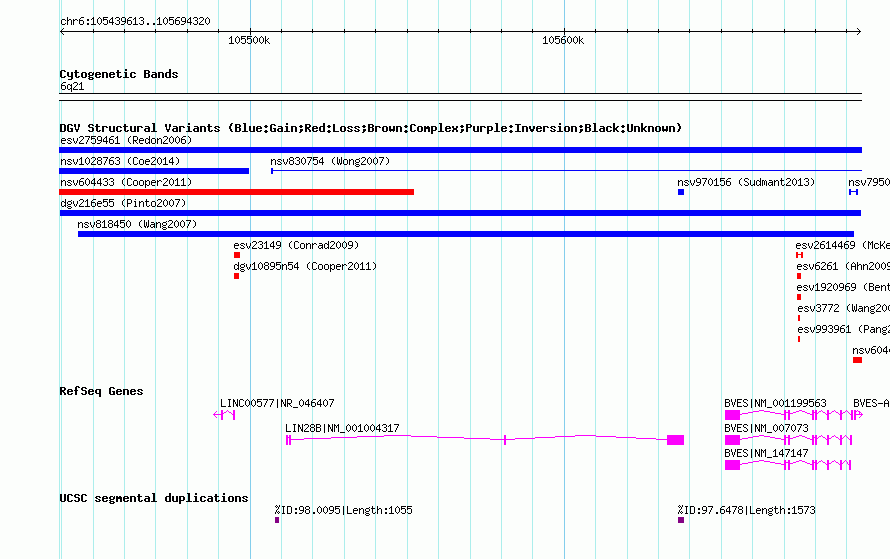890x559 pixels.
Task: Click the segmental duplication %ID:97.6478 purple box
Action: coord(681,520)
